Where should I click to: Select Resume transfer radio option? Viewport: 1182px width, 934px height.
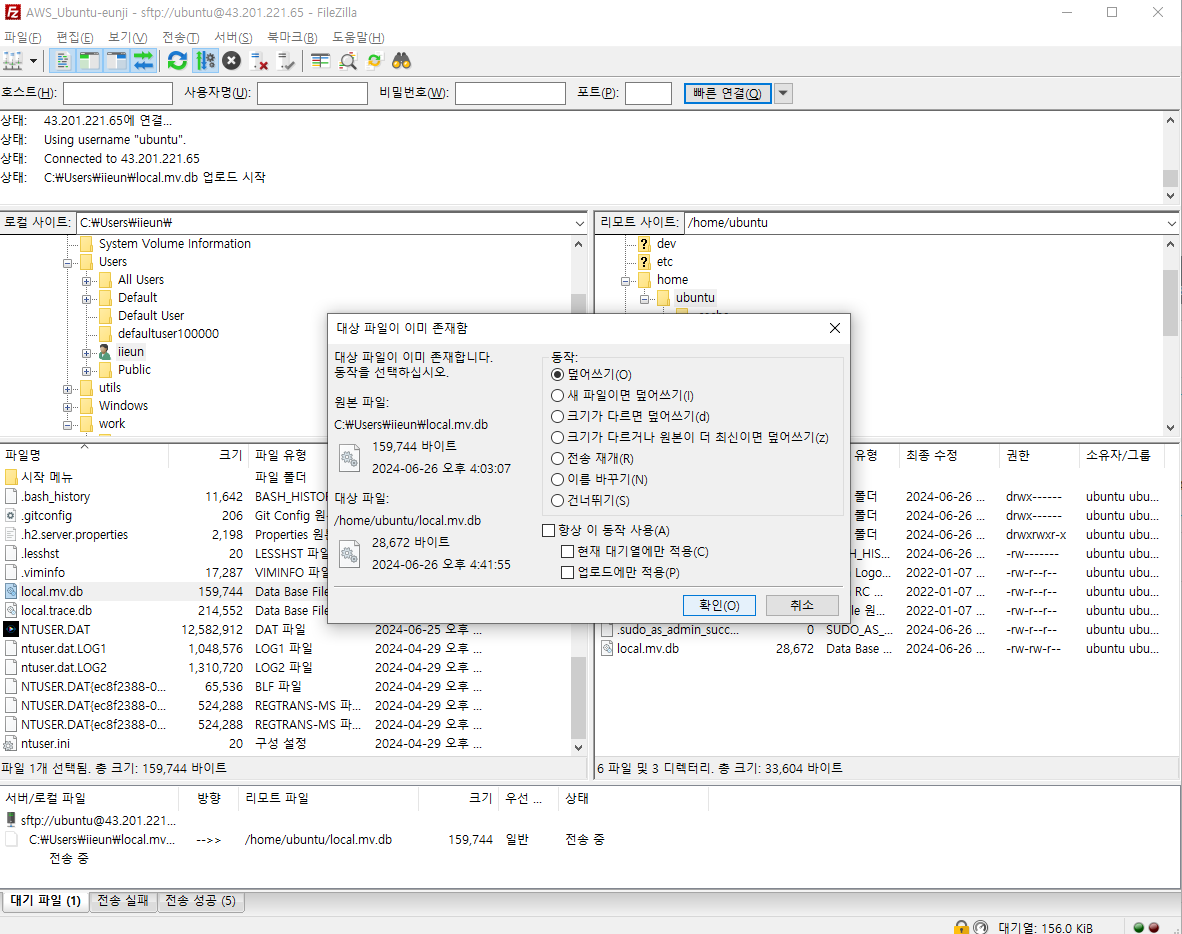coord(557,458)
